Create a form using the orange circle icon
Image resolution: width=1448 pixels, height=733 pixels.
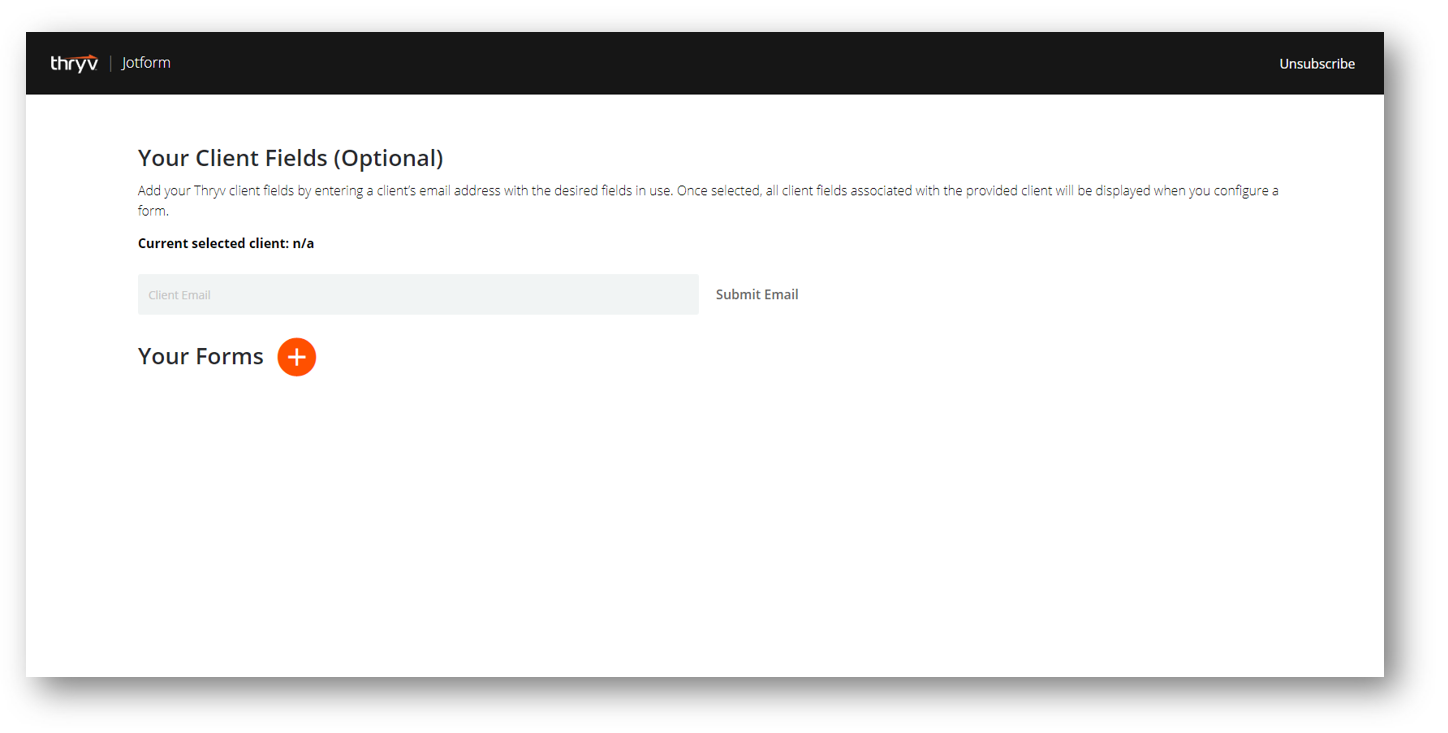tap(296, 357)
